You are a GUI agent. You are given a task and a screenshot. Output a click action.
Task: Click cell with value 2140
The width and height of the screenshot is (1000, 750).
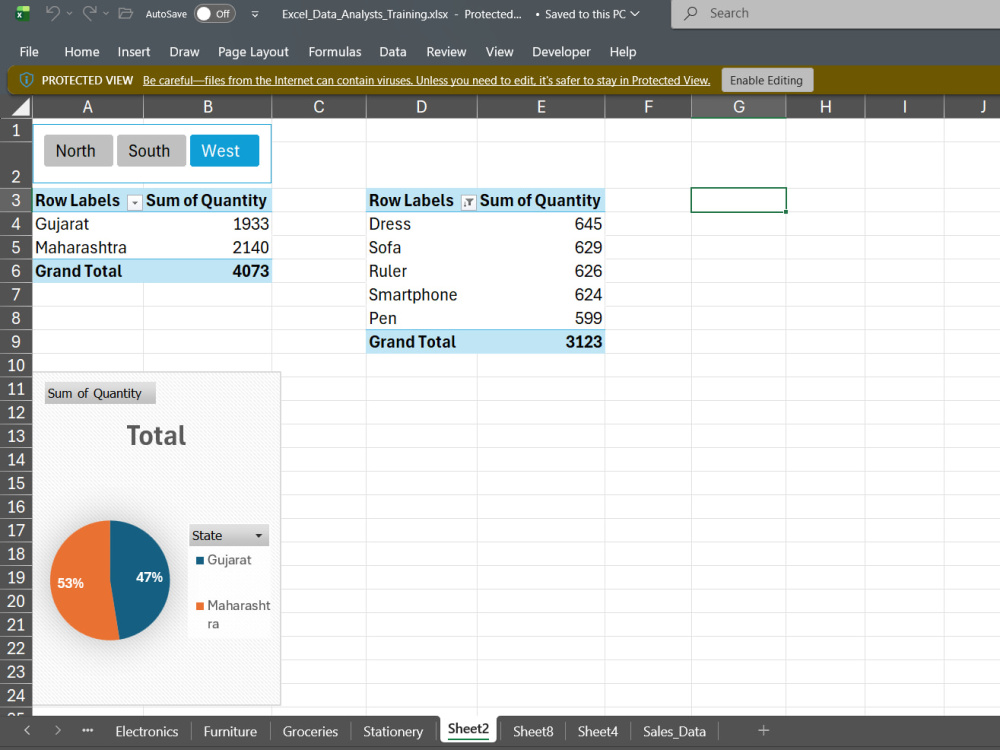click(x=208, y=247)
